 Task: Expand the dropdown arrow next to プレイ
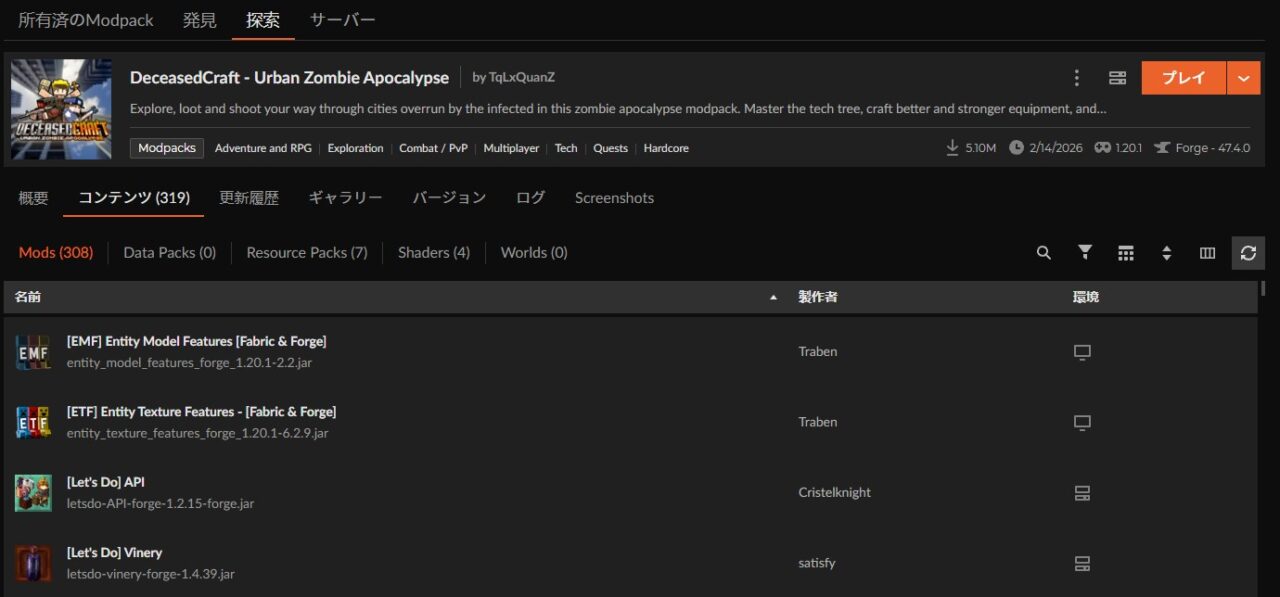[x=1243, y=78]
